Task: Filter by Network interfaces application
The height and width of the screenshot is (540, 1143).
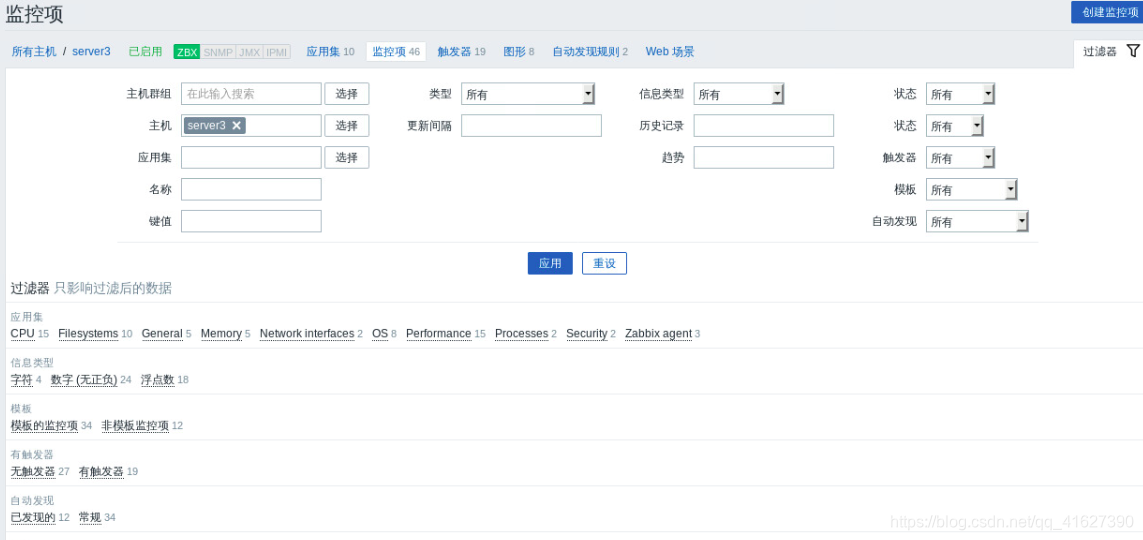Action: coord(307,334)
